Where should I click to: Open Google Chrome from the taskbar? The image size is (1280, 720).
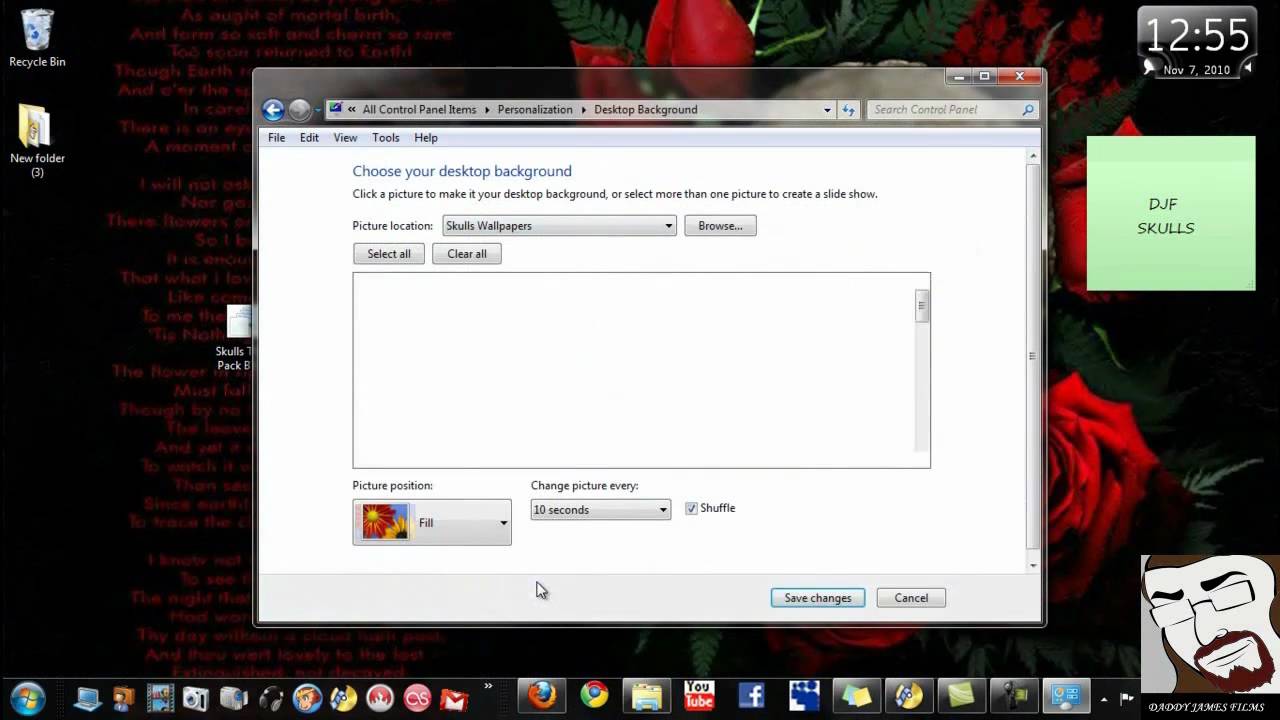(x=594, y=696)
